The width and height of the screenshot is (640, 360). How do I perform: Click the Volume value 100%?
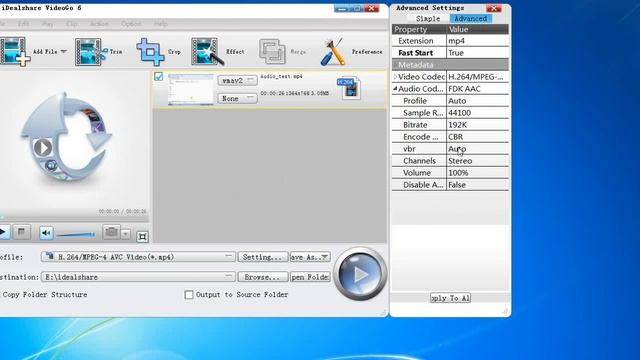click(x=478, y=173)
